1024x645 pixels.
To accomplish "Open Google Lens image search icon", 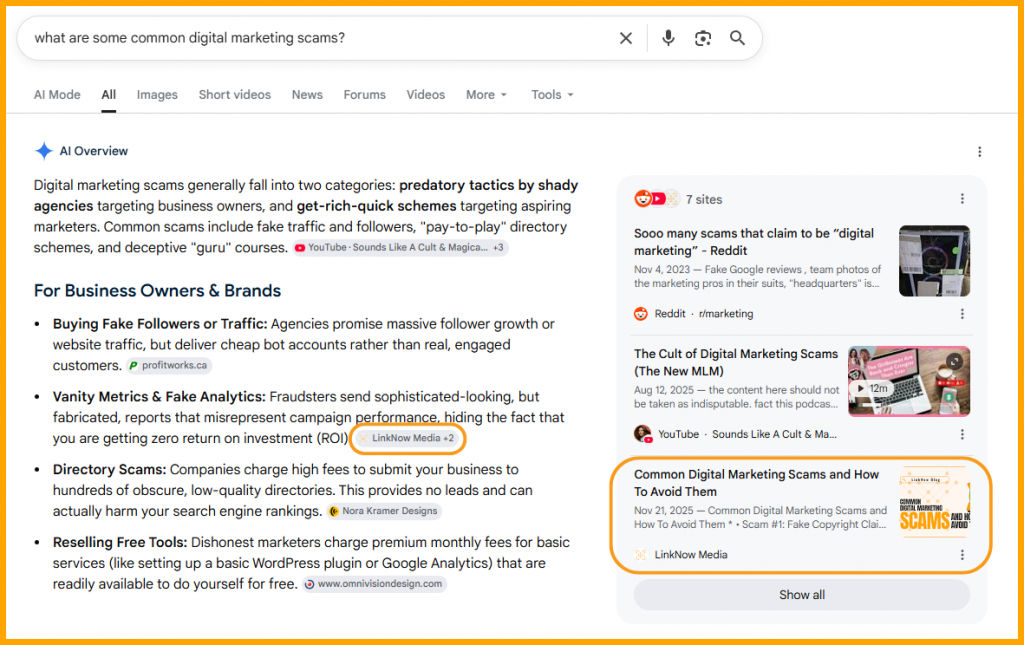I will pos(703,39).
